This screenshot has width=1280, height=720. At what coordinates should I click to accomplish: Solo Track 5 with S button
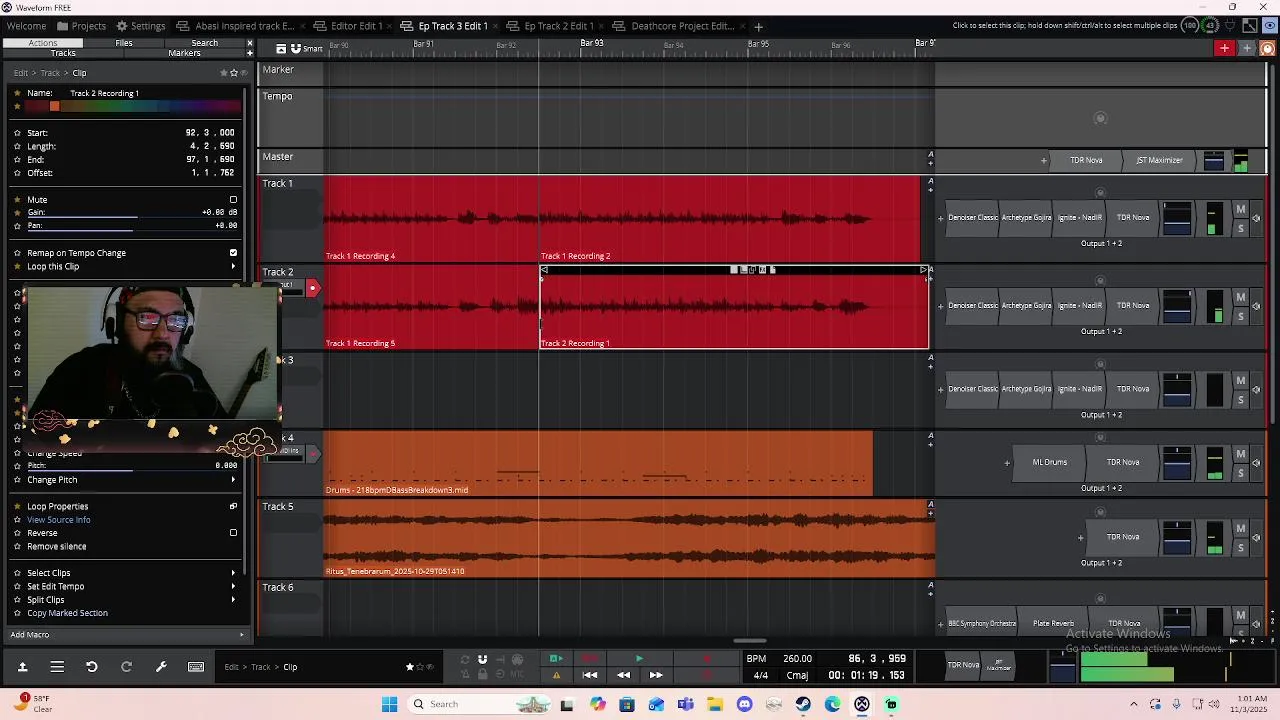click(1241, 548)
